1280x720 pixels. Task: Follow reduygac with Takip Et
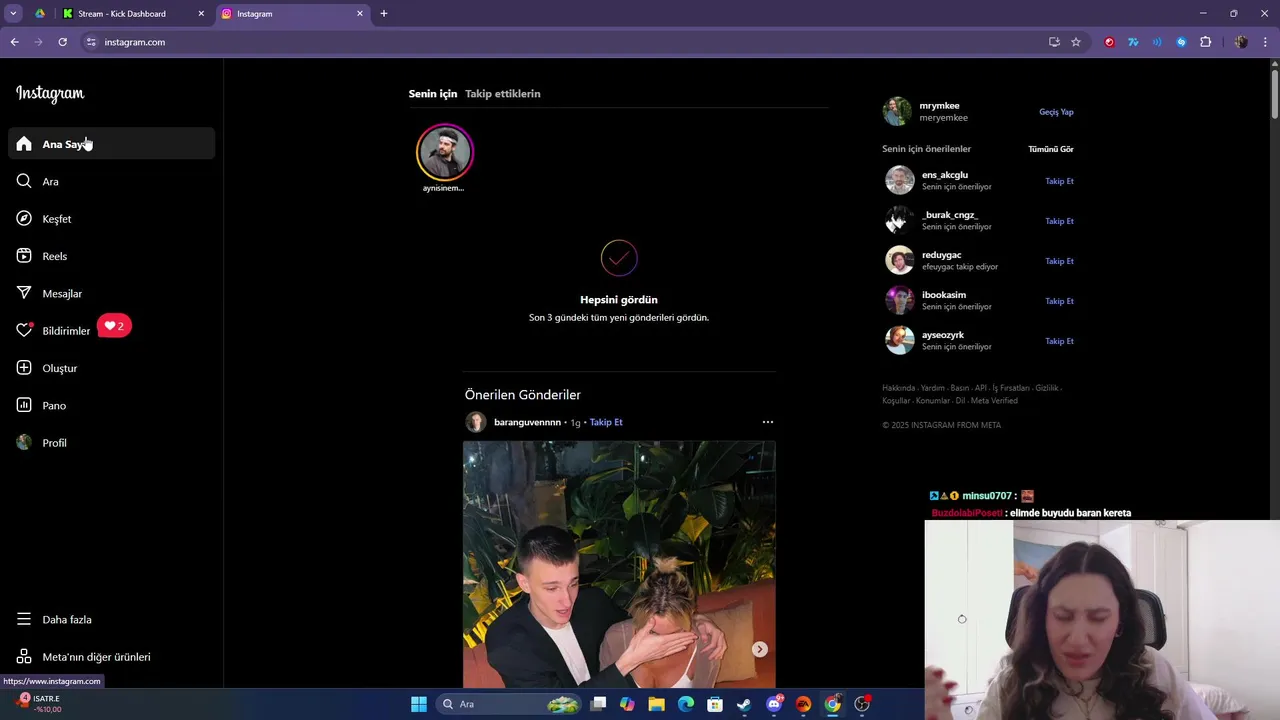pyautogui.click(x=1059, y=261)
